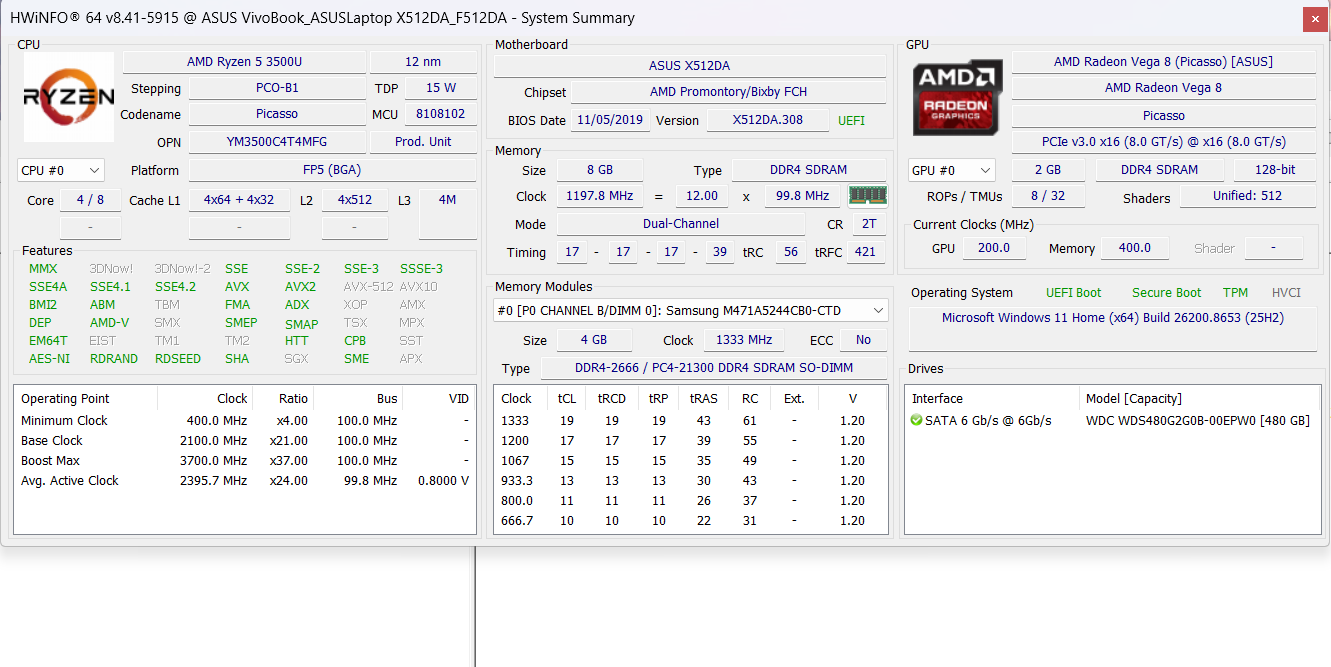Viewport: 1331px width, 667px height.
Task: Click the PCIe v3.0 x16 bus field
Action: 1164,142
